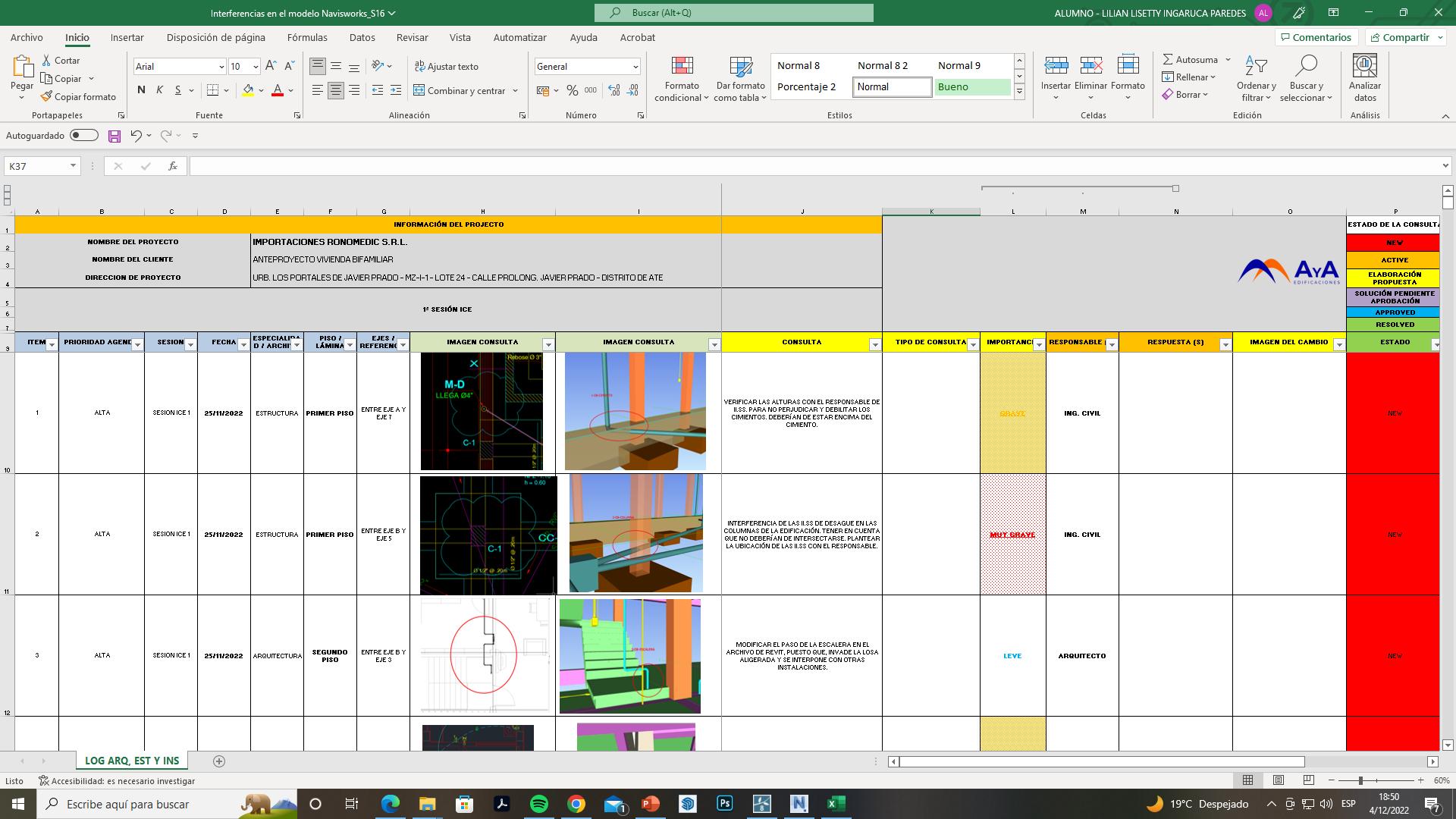Open Spotify from the Windows taskbar

pyautogui.click(x=539, y=804)
